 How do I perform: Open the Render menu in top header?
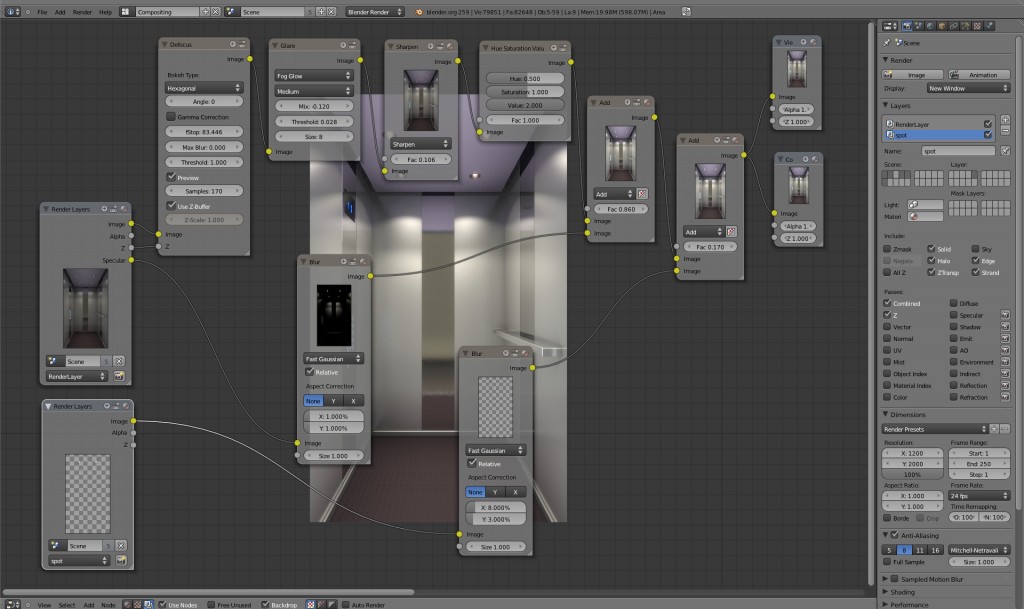tap(82, 12)
